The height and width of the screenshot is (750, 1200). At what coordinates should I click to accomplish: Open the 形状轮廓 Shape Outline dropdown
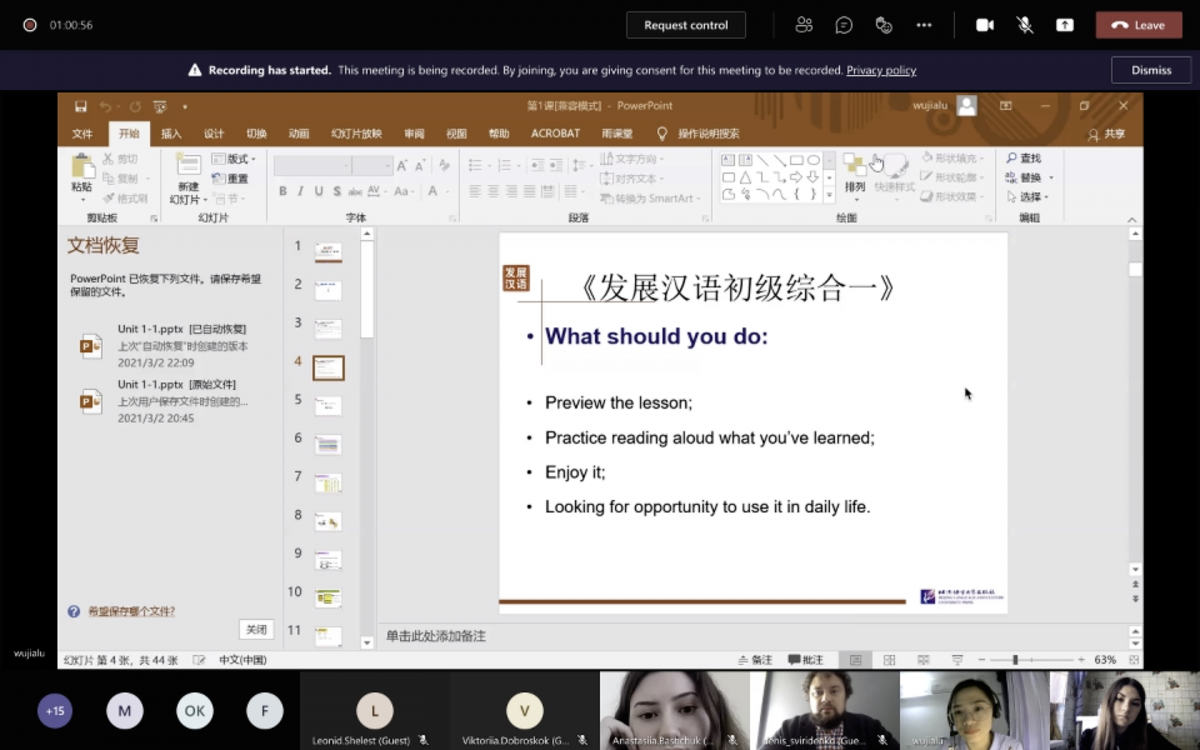952,178
